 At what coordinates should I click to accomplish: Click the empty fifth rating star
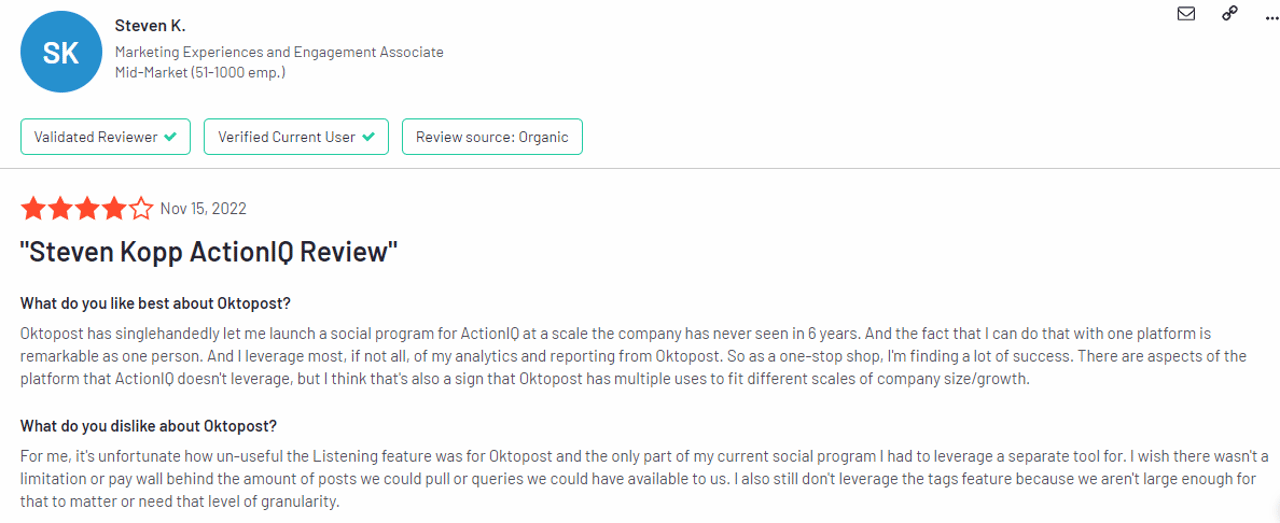coord(141,209)
